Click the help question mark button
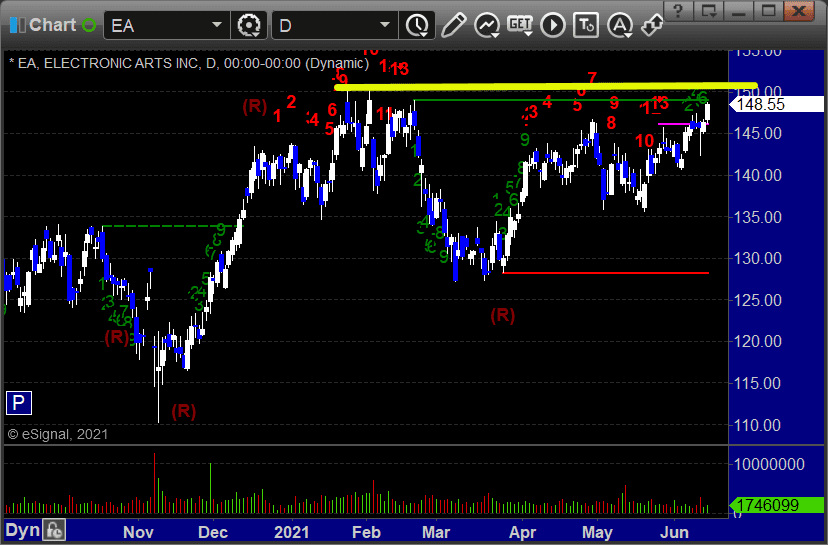The height and width of the screenshot is (545, 828). point(679,10)
